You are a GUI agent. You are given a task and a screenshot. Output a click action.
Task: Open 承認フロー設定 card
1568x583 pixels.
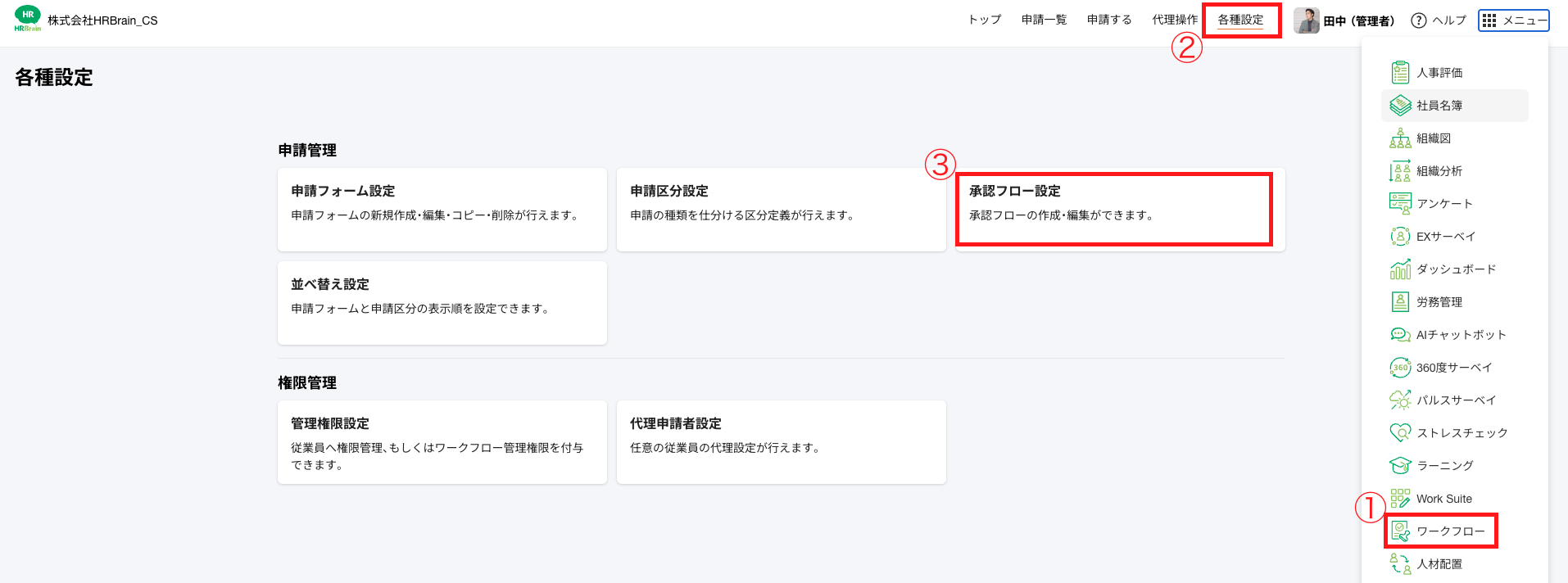click(x=1121, y=210)
